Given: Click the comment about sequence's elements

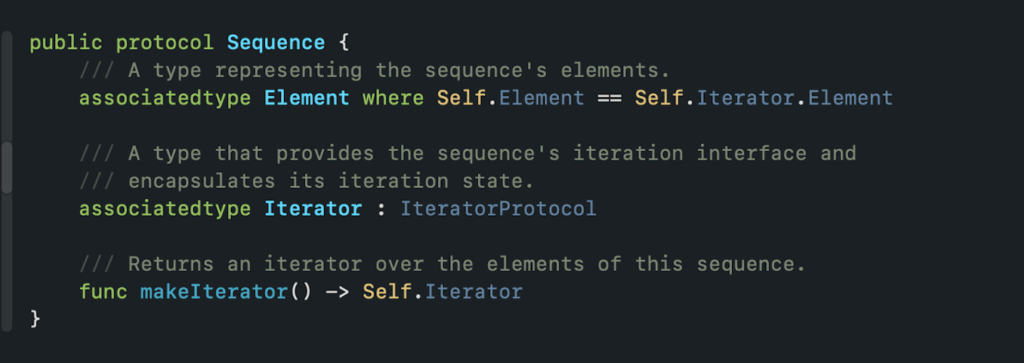Looking at the screenshot, I should click(374, 70).
